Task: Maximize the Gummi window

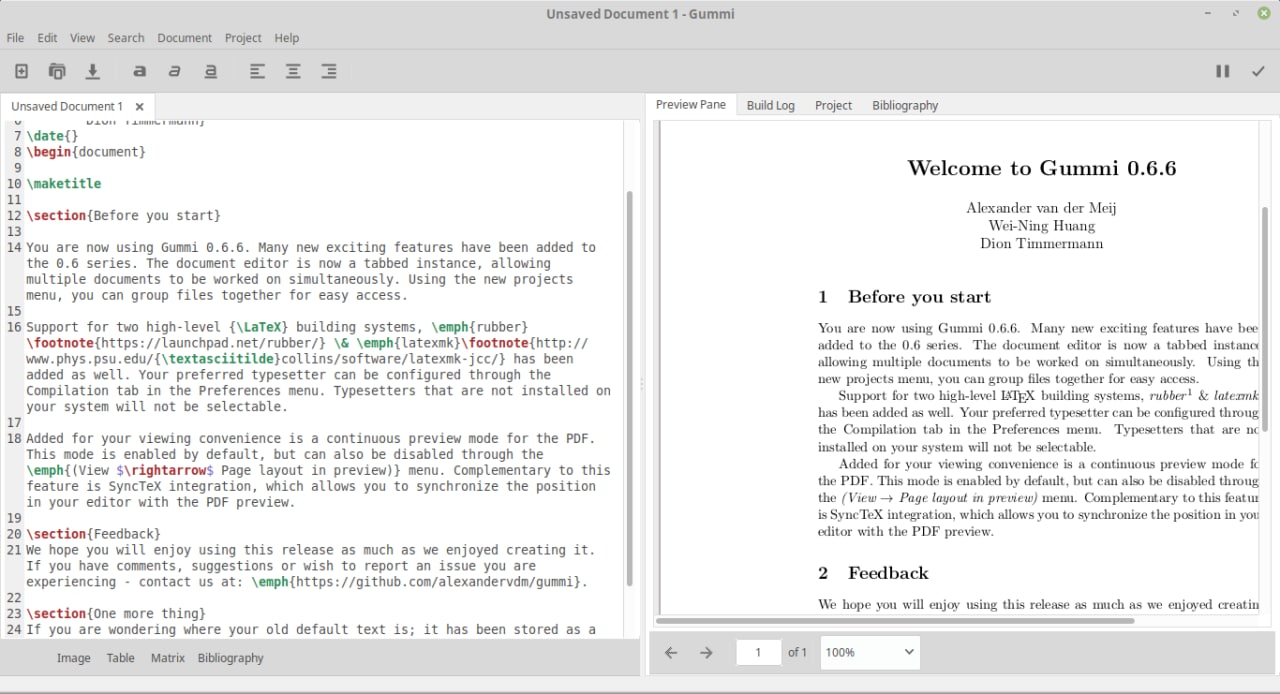Action: 1236,13
